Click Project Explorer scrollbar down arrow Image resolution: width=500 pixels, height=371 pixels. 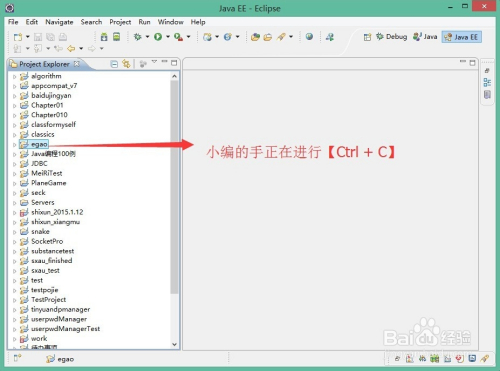(x=174, y=344)
